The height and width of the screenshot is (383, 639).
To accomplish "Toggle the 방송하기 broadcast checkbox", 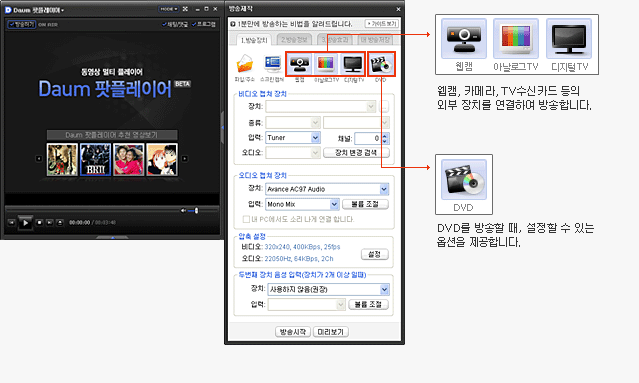I will [22, 24].
